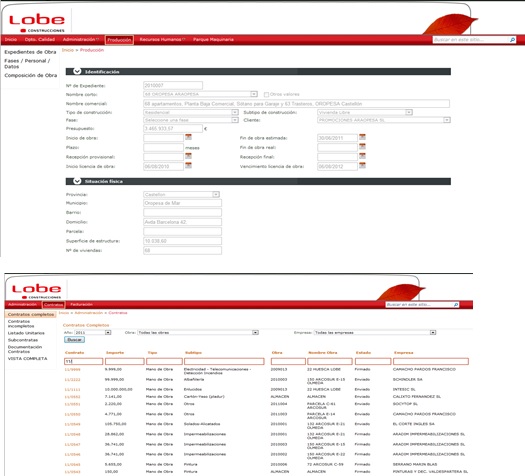Open calendar for Recepción final

coord(362,156)
